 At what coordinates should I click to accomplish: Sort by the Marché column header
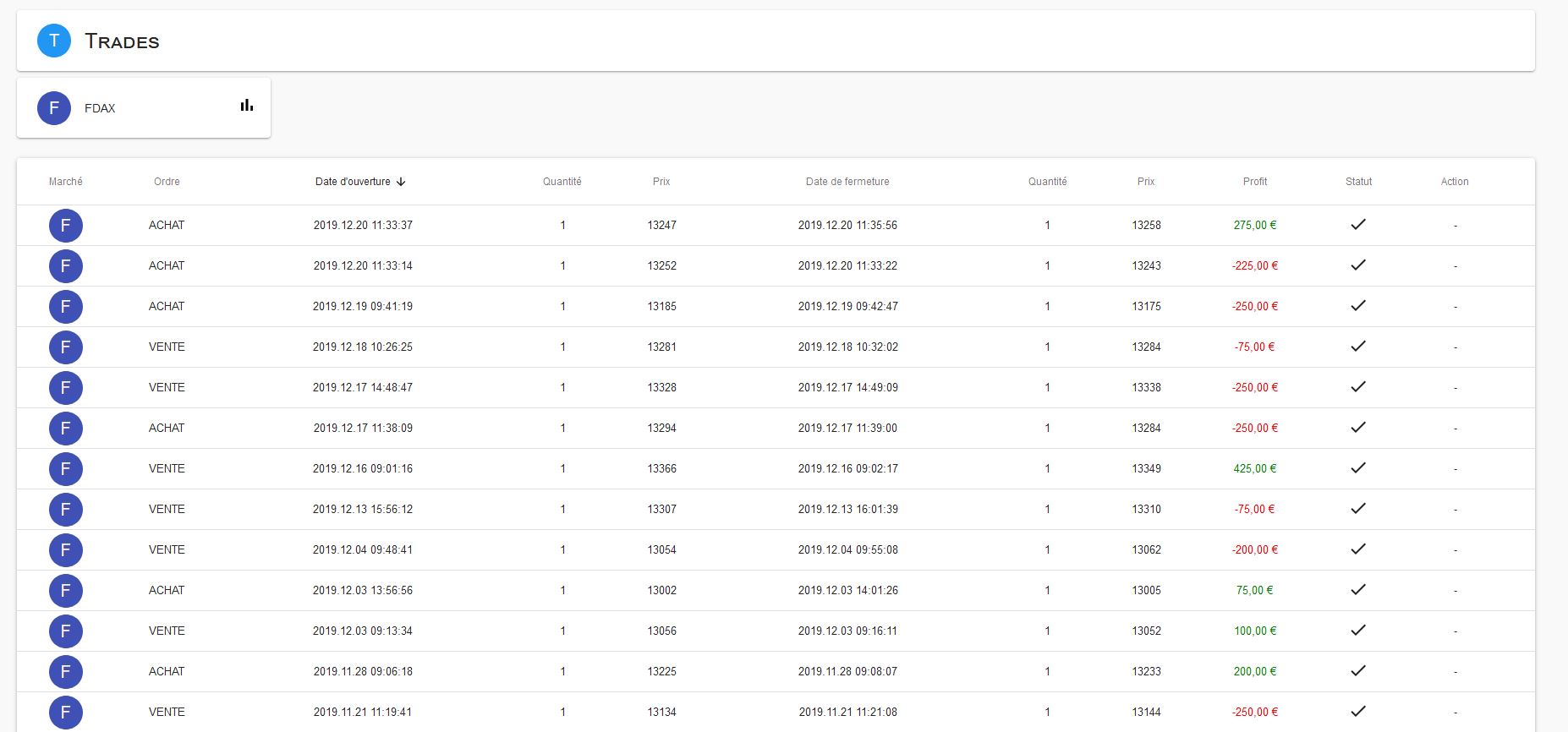click(66, 182)
